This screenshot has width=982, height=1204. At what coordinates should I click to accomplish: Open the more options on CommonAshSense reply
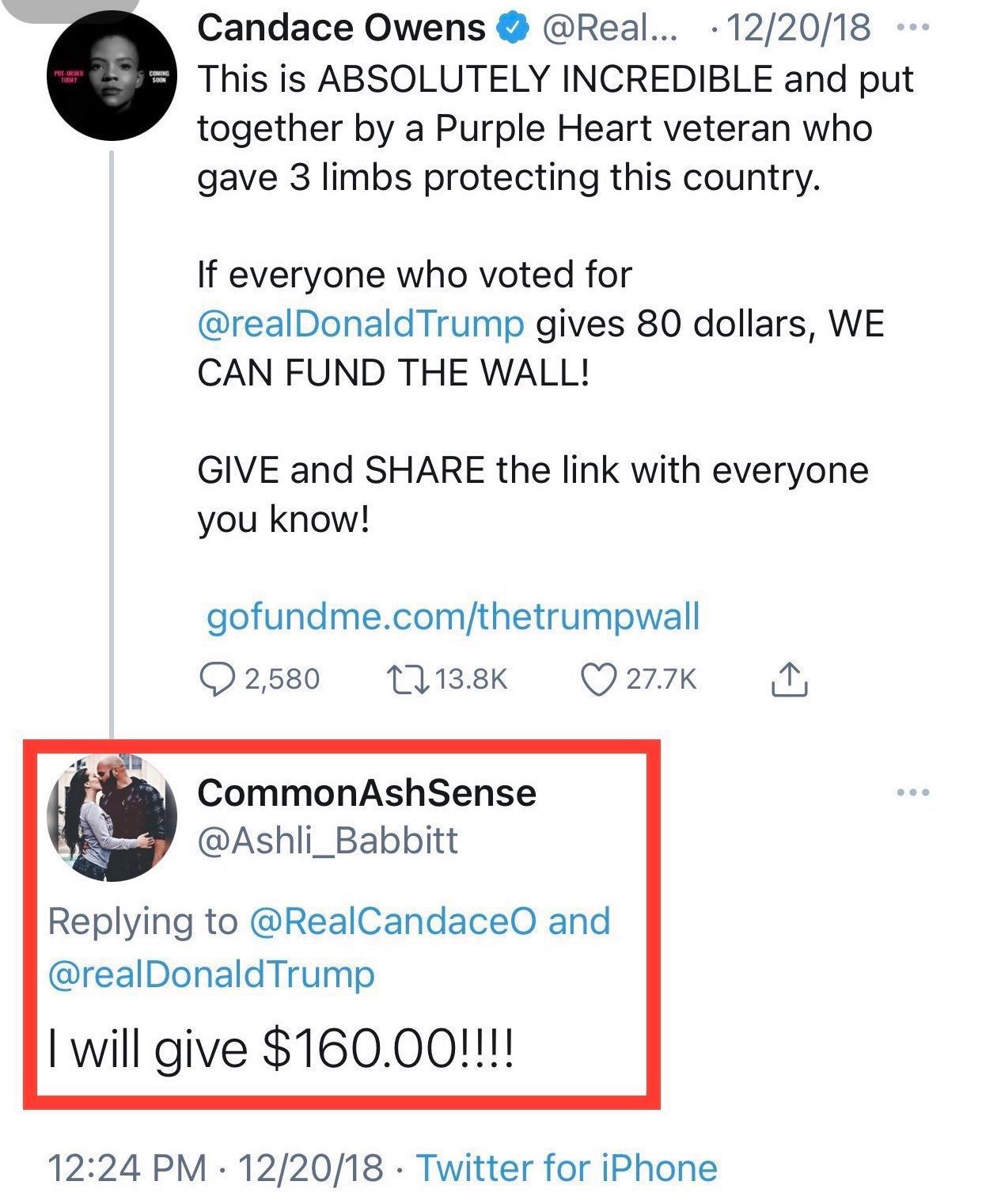(913, 792)
